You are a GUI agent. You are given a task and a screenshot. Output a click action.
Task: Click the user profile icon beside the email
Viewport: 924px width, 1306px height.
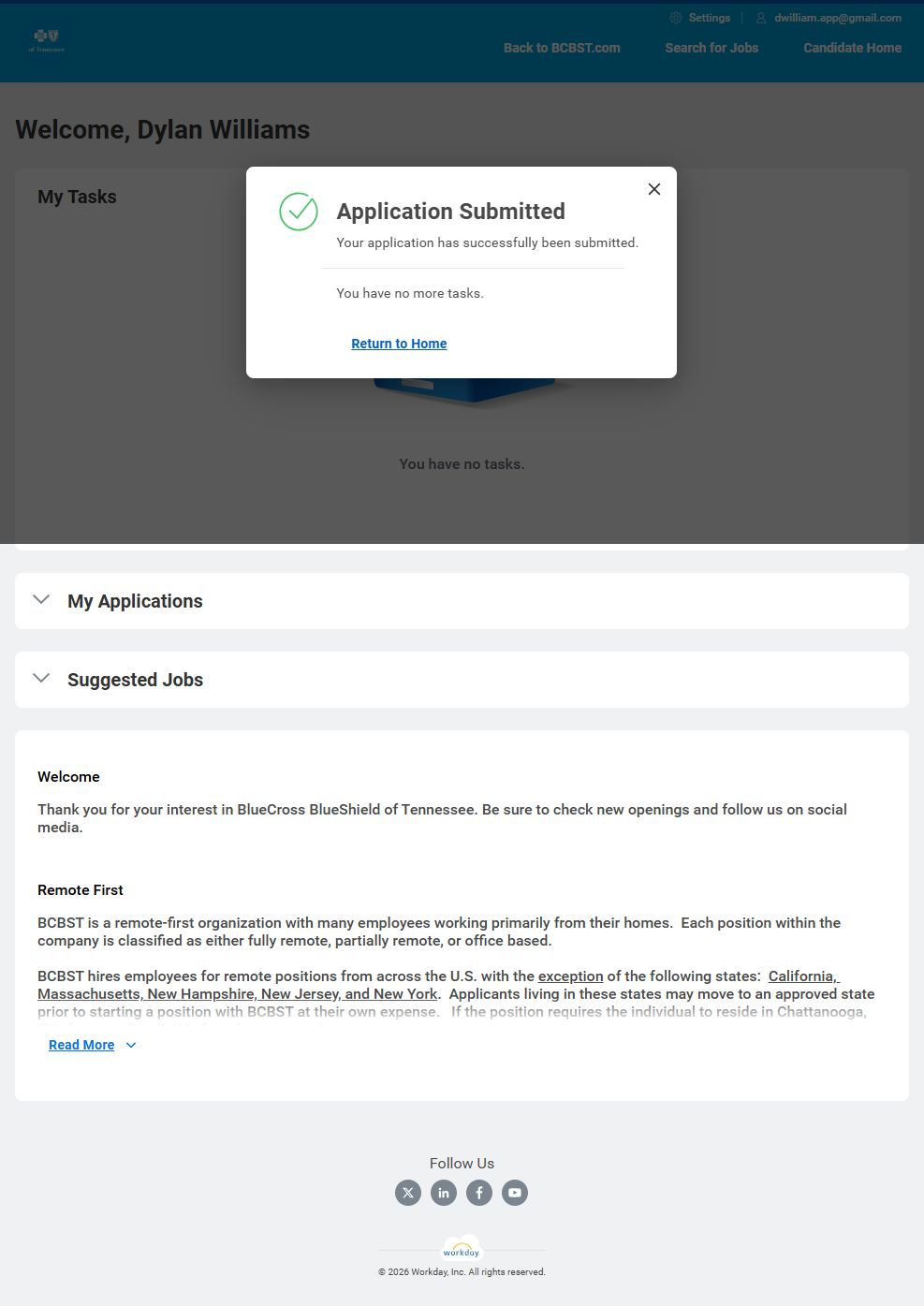(761, 18)
